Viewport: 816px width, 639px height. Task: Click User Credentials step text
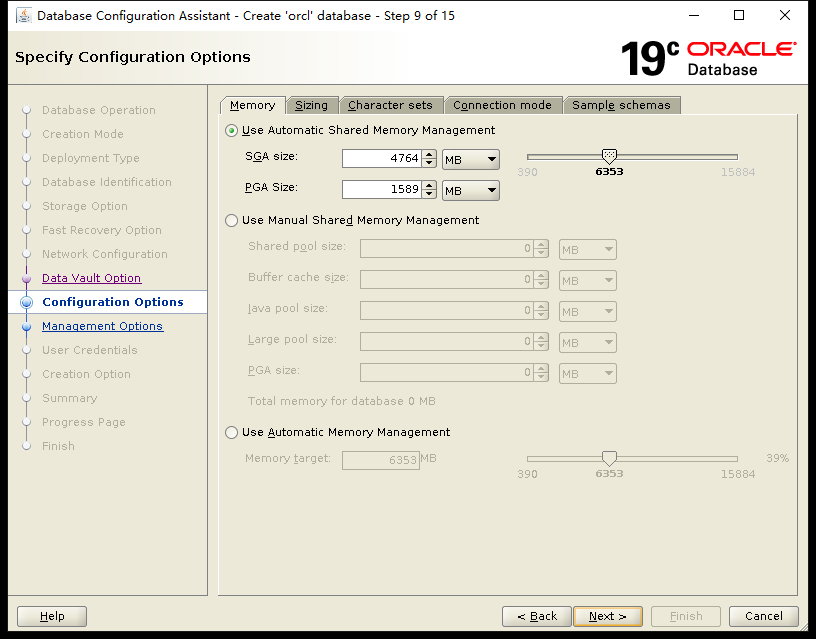[90, 350]
